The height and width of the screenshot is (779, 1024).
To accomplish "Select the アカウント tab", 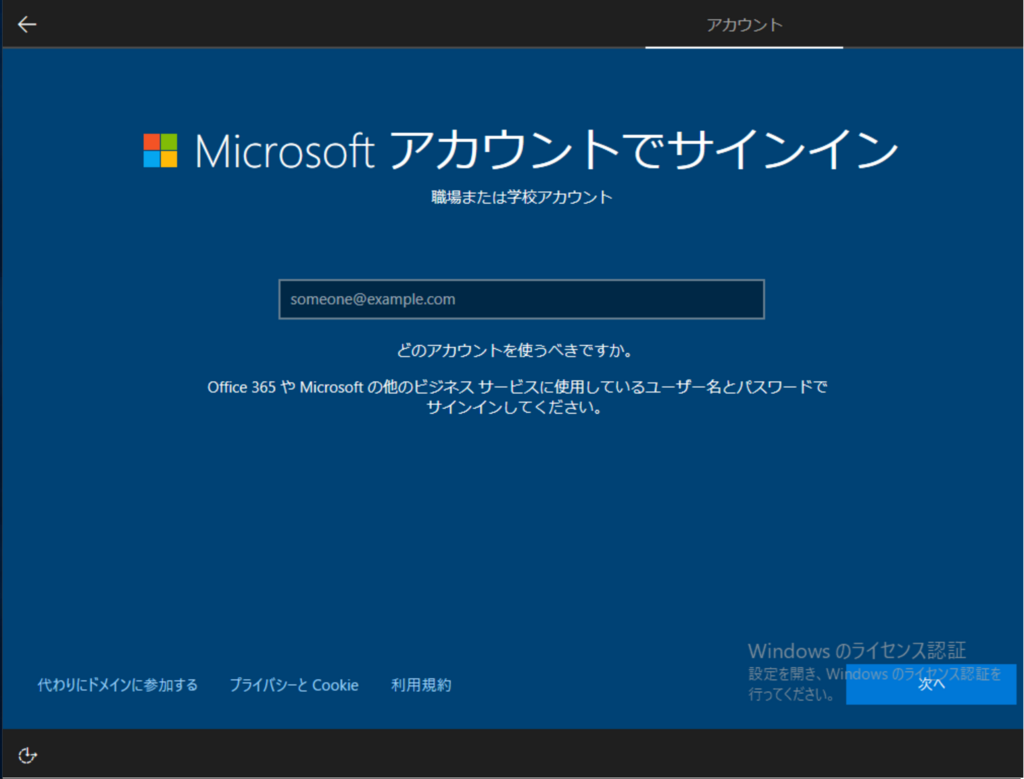I will click(744, 25).
